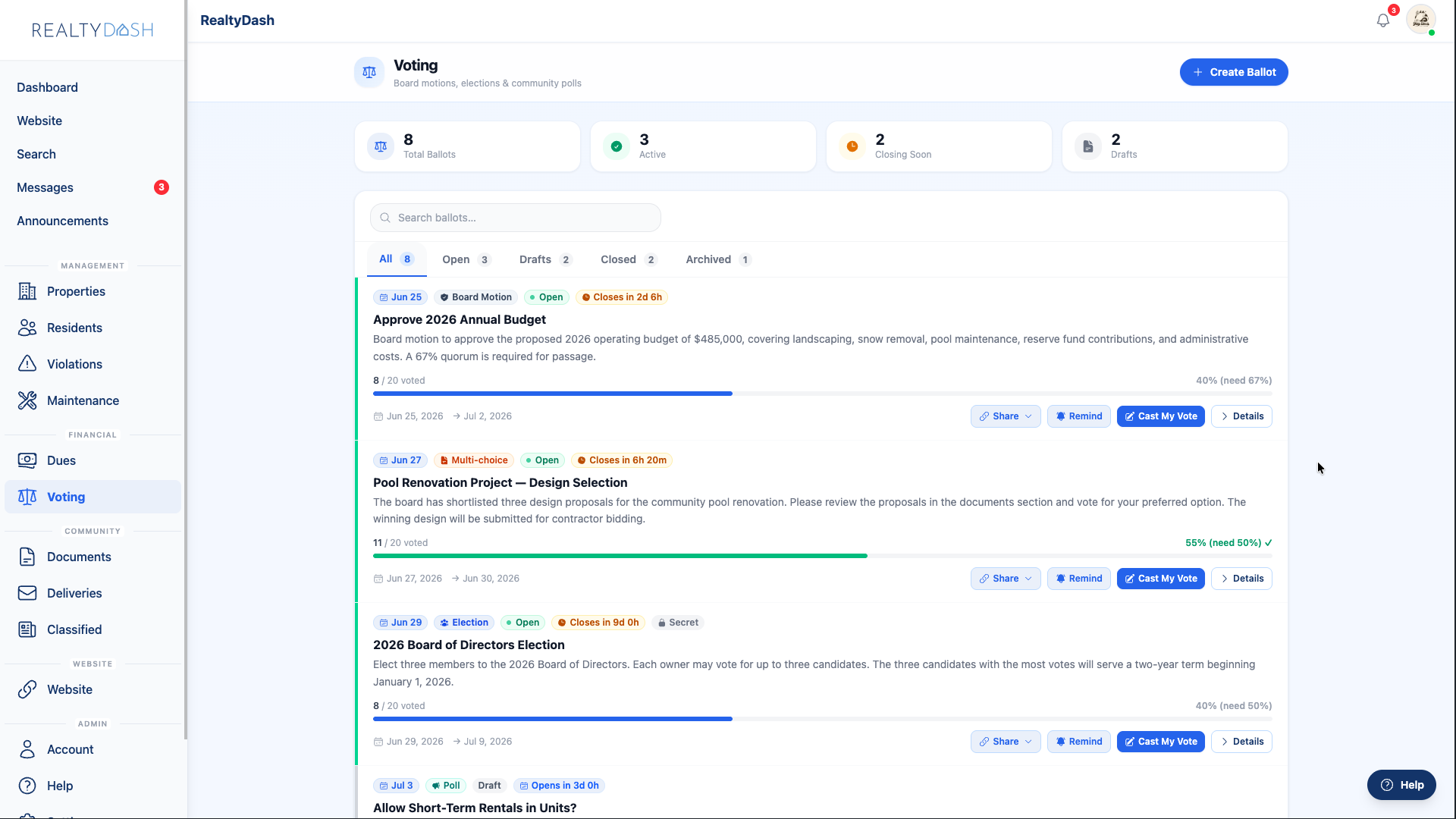Click the Board Motion tag

coord(475,297)
